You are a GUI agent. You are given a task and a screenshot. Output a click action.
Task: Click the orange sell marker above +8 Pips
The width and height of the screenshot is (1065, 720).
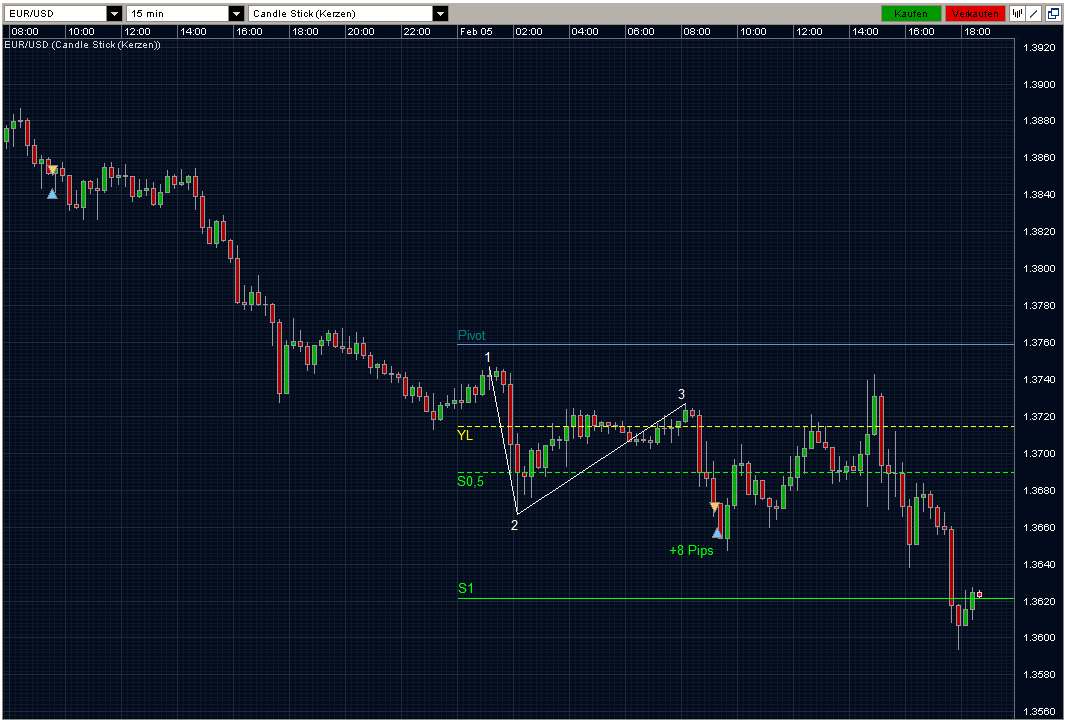[714, 507]
